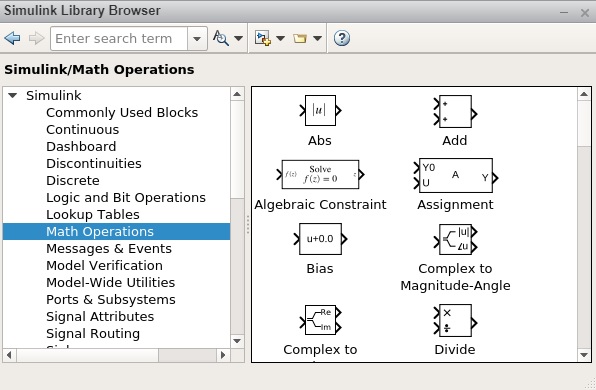This screenshot has width=596, height=390.
Task: Select the Continuous library
Action: [x=82, y=130]
